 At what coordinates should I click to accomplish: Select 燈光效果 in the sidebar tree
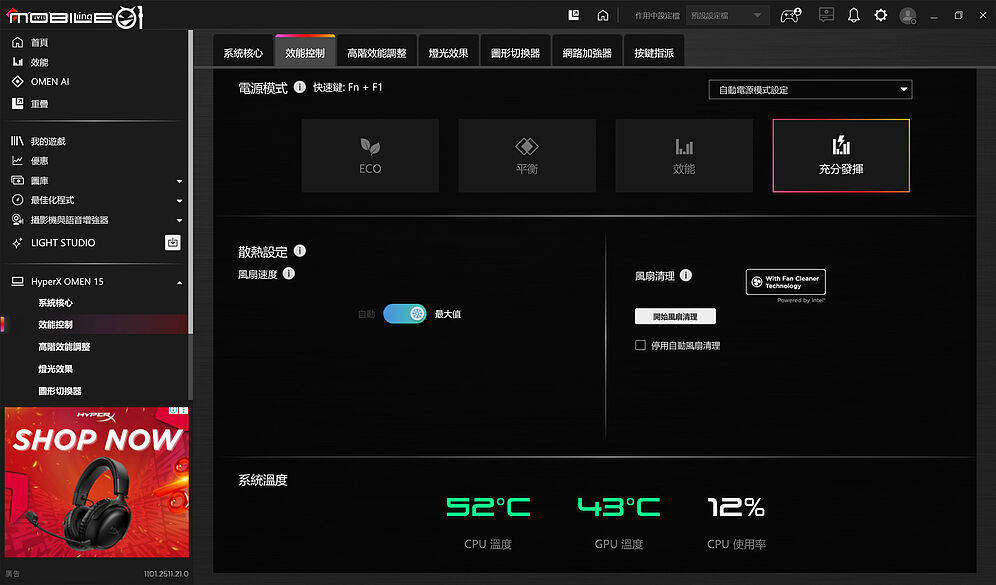coord(55,369)
